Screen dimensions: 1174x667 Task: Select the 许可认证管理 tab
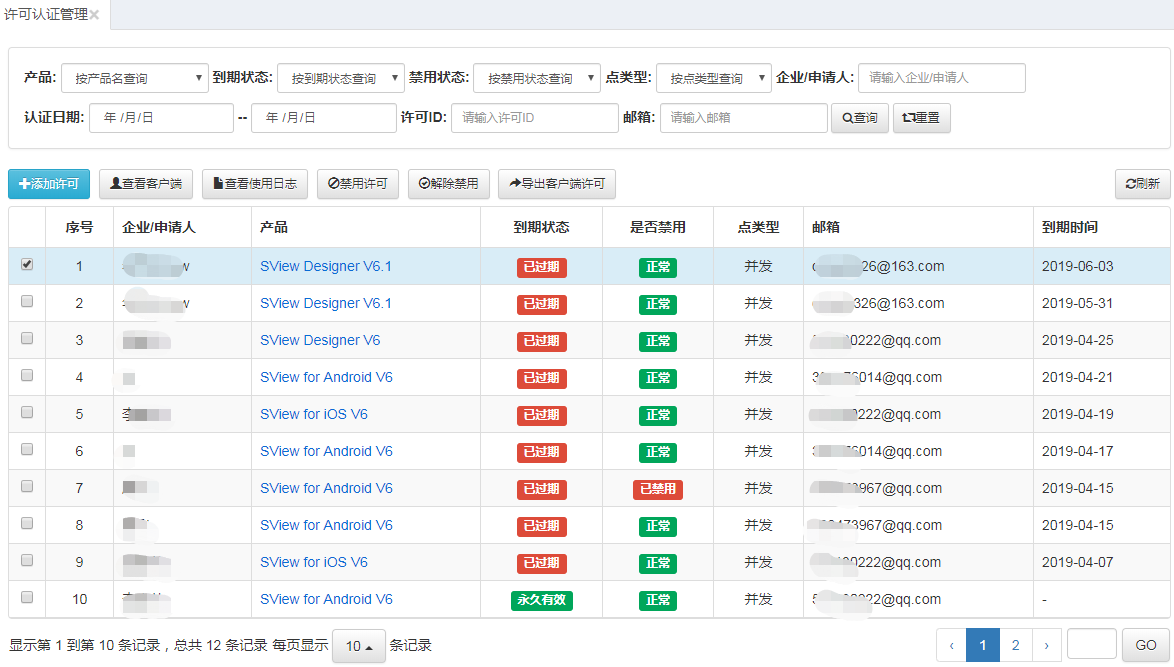[46, 14]
